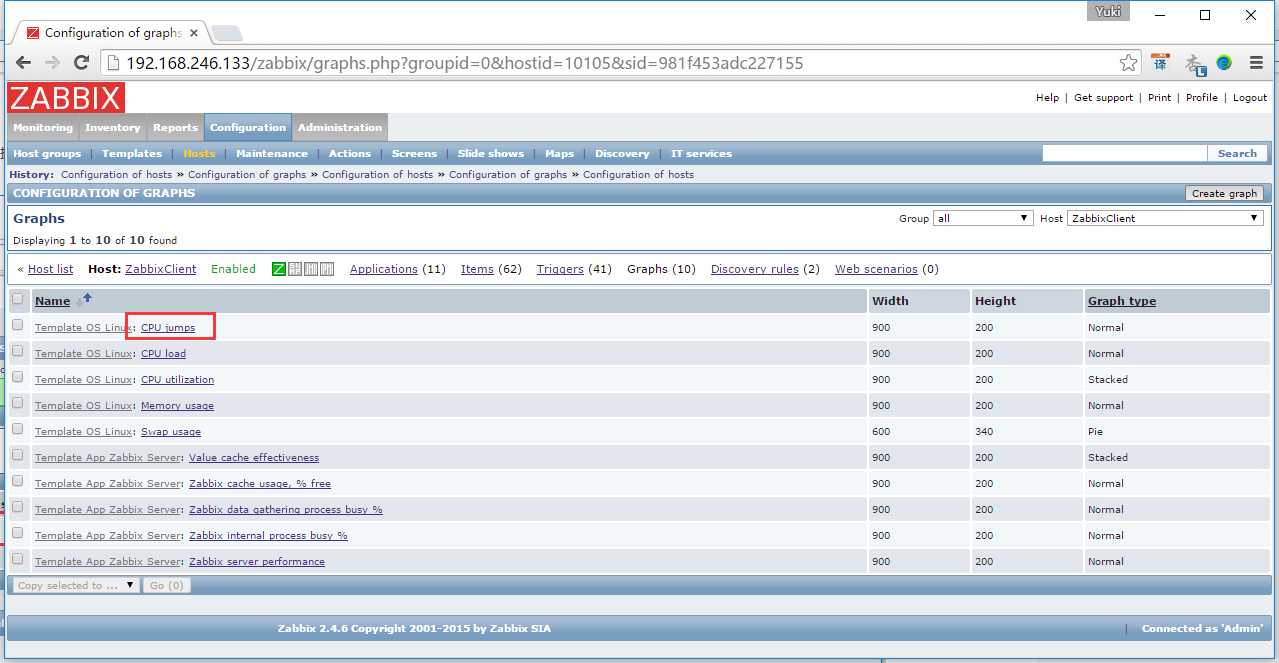1279x663 pixels.
Task: Open the Chrome hamburger menu
Action: pyautogui.click(x=1256, y=63)
